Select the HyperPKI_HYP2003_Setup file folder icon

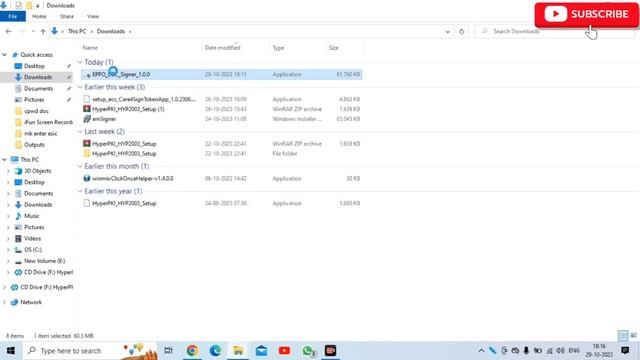click(x=87, y=153)
